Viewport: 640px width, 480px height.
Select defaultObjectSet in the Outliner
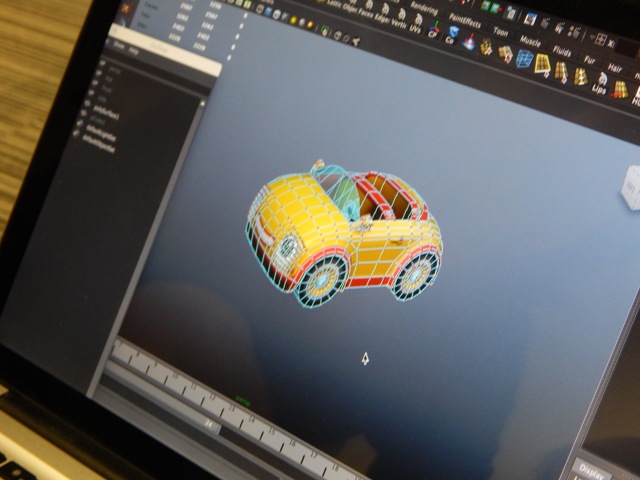click(x=98, y=144)
